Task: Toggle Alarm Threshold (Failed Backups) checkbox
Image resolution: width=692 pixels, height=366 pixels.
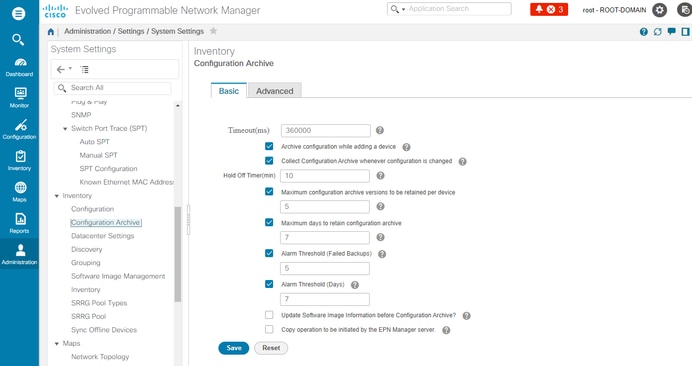Action: point(269,253)
